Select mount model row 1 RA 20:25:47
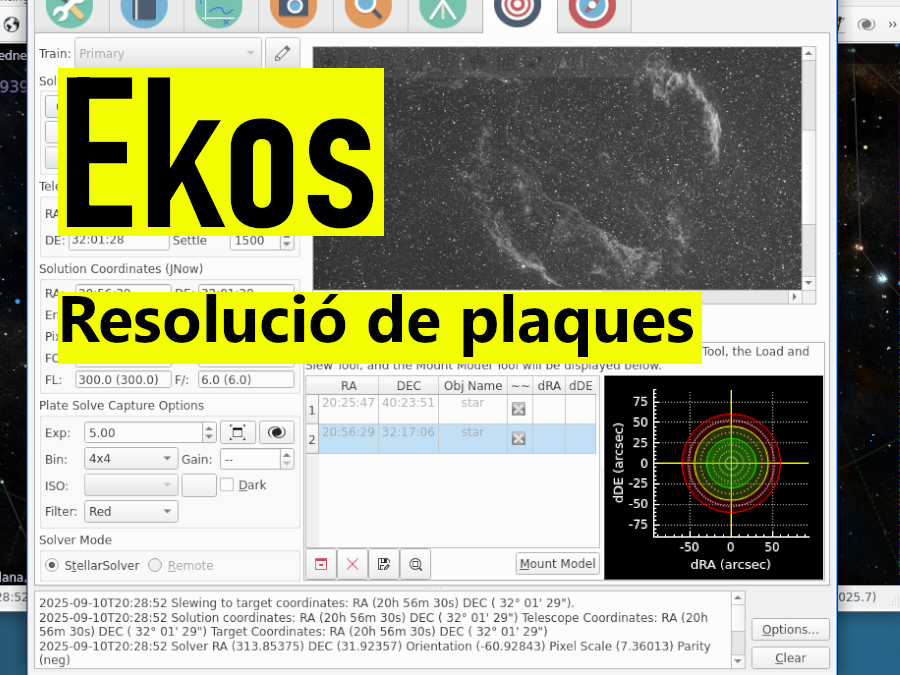The height and width of the screenshot is (675, 900). (348, 409)
